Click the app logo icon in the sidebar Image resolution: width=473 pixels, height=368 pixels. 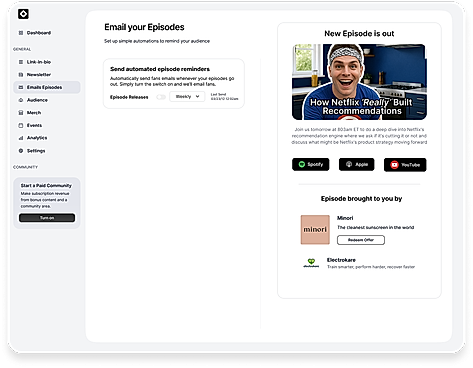pyautogui.click(x=23, y=14)
